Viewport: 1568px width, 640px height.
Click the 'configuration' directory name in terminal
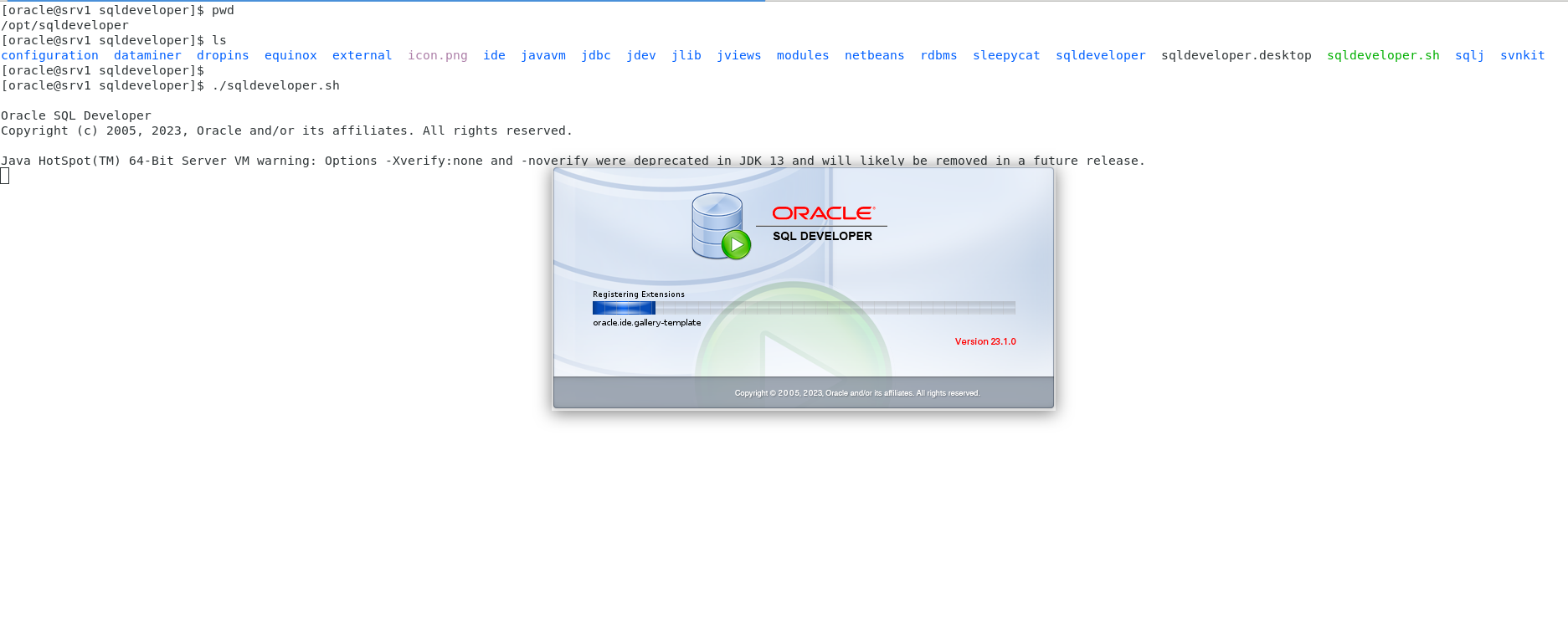[x=49, y=55]
